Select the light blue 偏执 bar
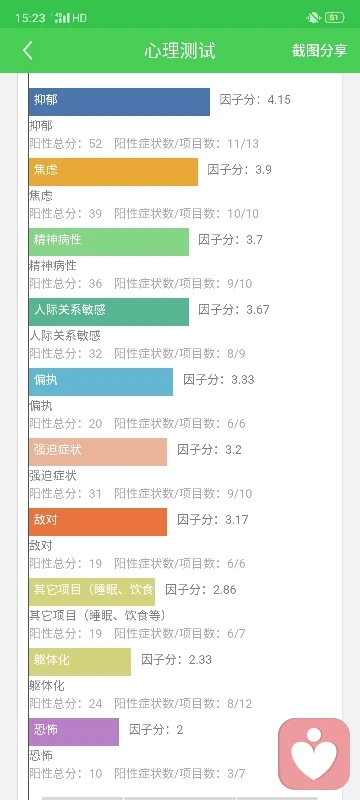This screenshot has height=800, width=360. [101, 382]
